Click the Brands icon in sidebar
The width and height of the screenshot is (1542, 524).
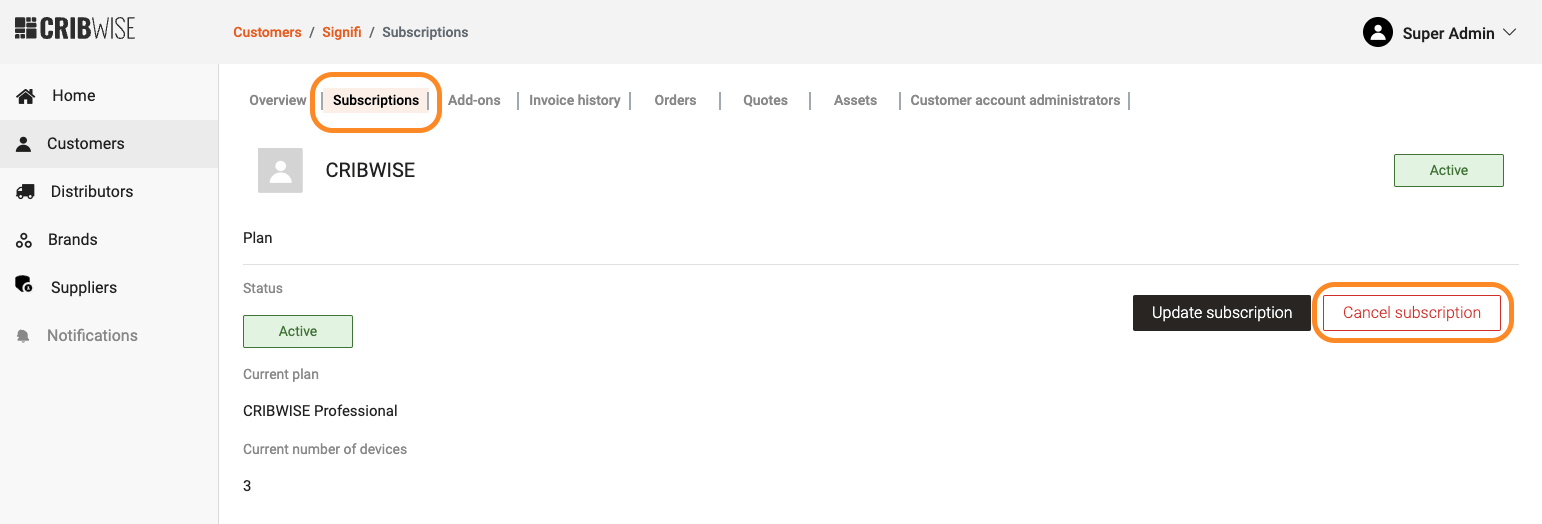[x=24, y=240]
